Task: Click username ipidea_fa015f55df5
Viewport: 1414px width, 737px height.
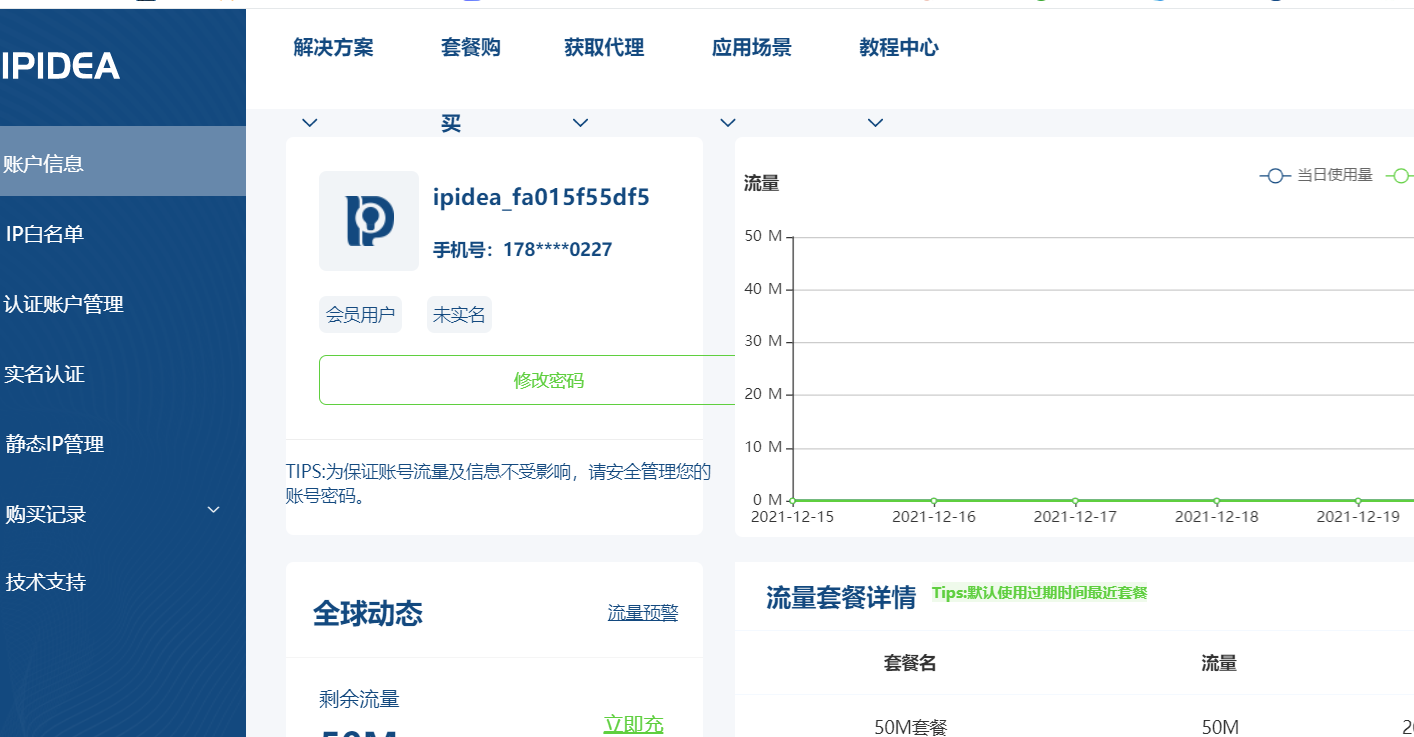Action: tap(541, 197)
